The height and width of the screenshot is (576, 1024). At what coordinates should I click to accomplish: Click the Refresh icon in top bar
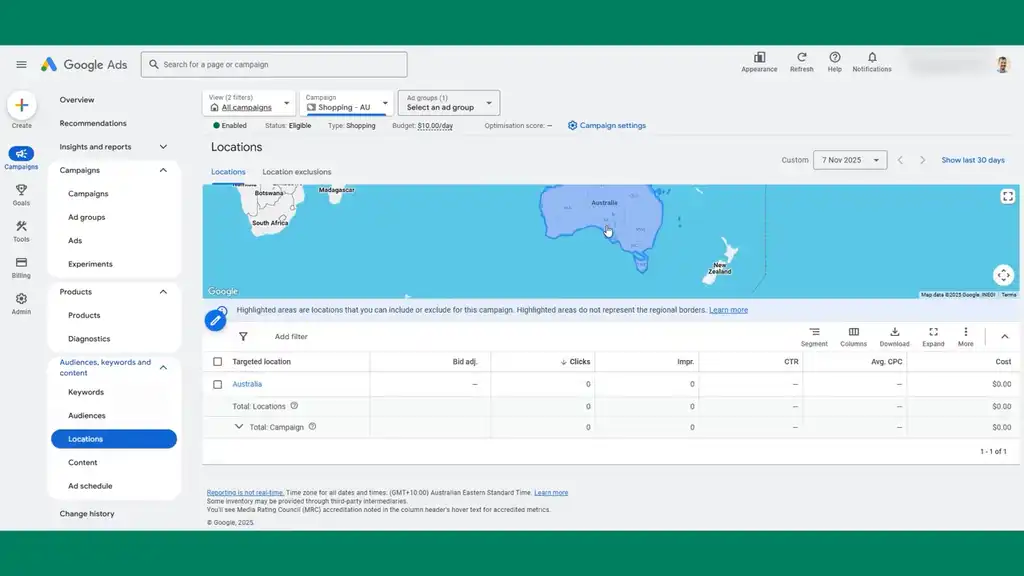(801, 58)
